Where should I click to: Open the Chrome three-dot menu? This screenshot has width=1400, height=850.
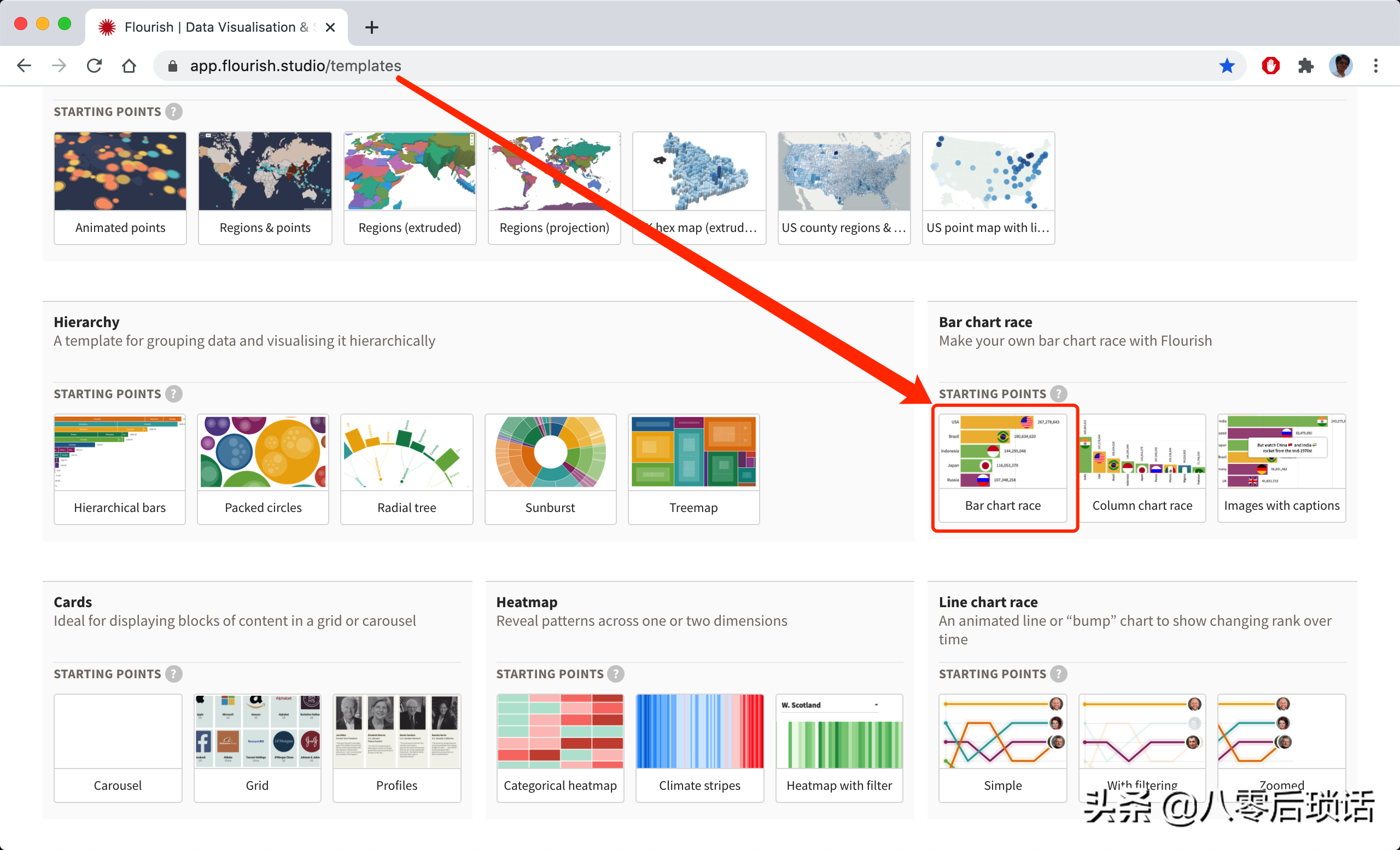pyautogui.click(x=1375, y=66)
